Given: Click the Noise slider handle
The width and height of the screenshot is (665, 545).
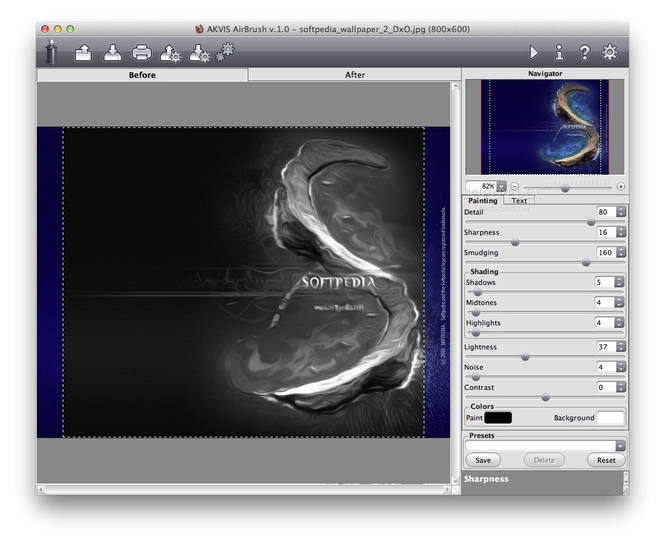Looking at the screenshot, I should 476,377.
